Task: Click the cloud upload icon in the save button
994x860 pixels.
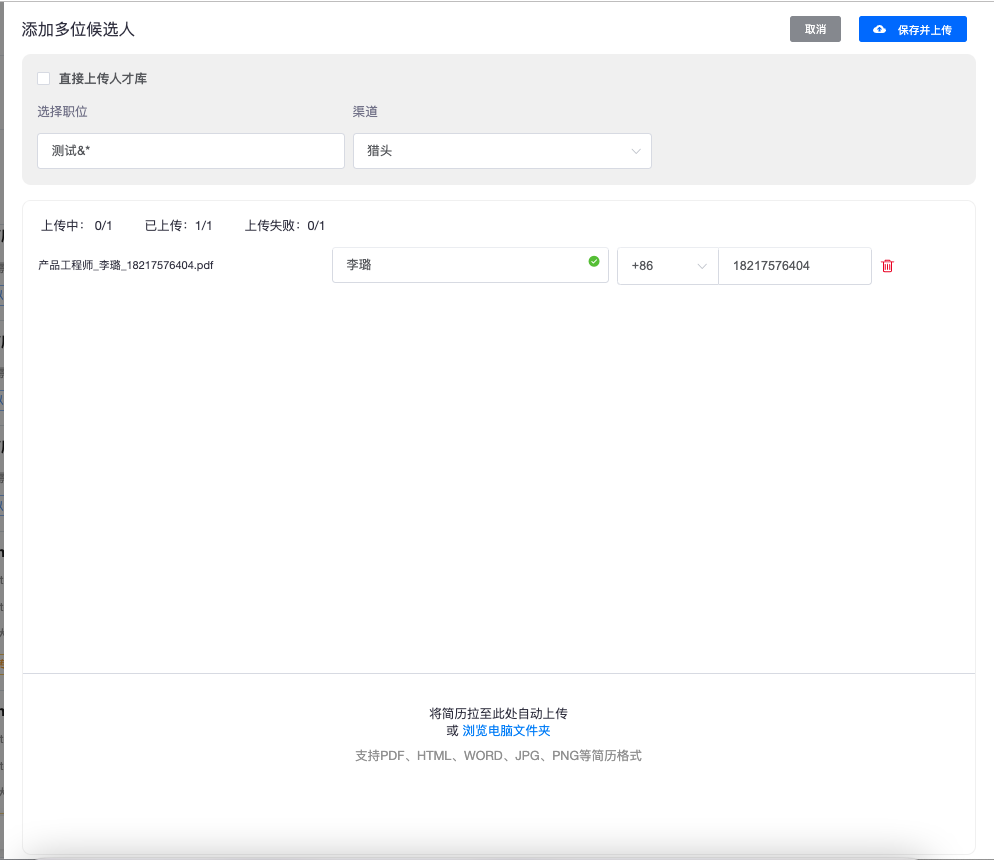Action: (879, 30)
